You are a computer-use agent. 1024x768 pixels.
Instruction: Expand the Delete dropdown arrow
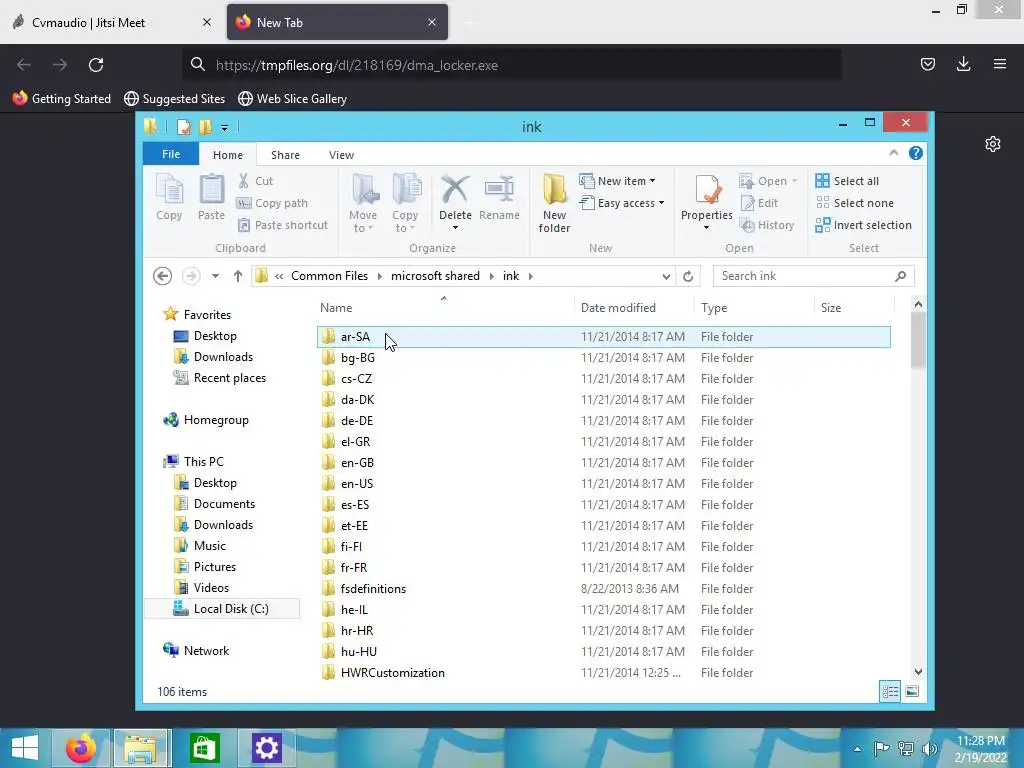tap(455, 228)
